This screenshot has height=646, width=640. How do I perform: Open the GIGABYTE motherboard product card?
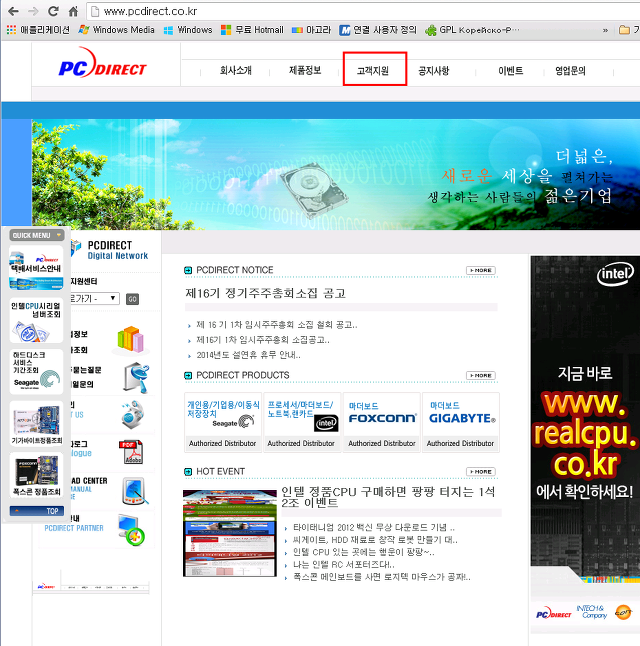[x=461, y=422]
